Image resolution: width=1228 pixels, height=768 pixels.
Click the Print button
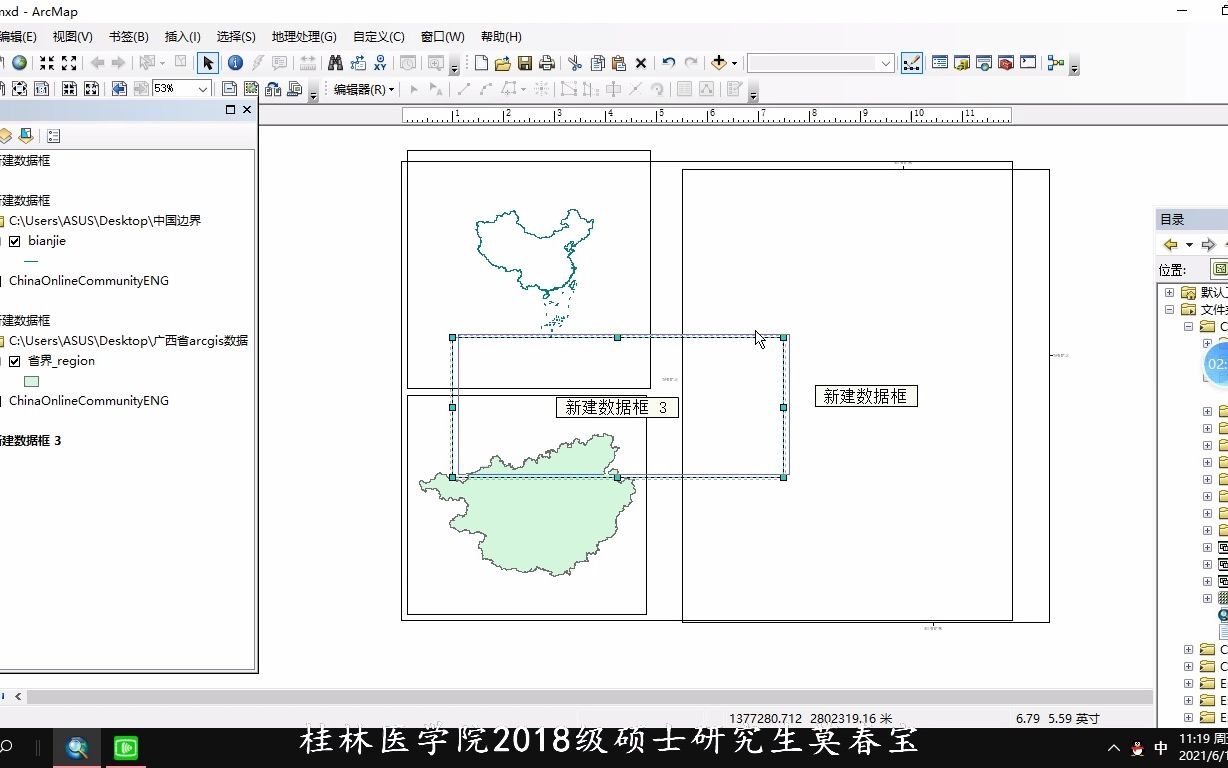(x=546, y=62)
